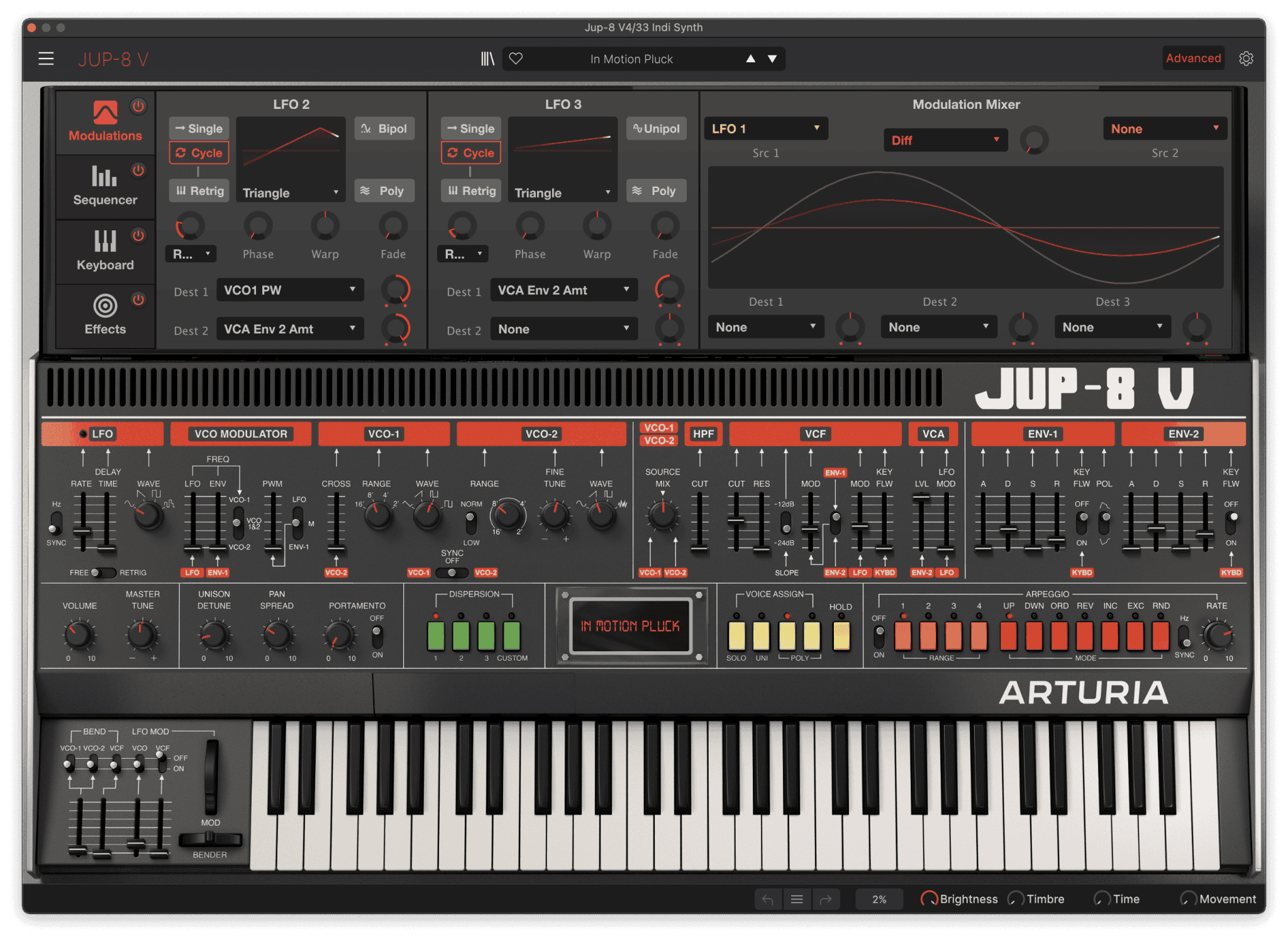Screen dimensions: 1288x940
Task: Click the IN MOTION PLUCK preset display
Action: pyautogui.click(x=630, y=625)
